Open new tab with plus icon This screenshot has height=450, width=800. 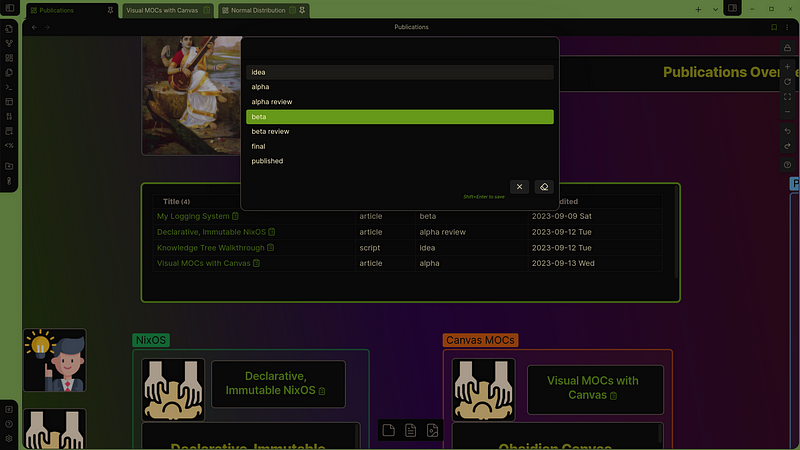[x=698, y=9]
